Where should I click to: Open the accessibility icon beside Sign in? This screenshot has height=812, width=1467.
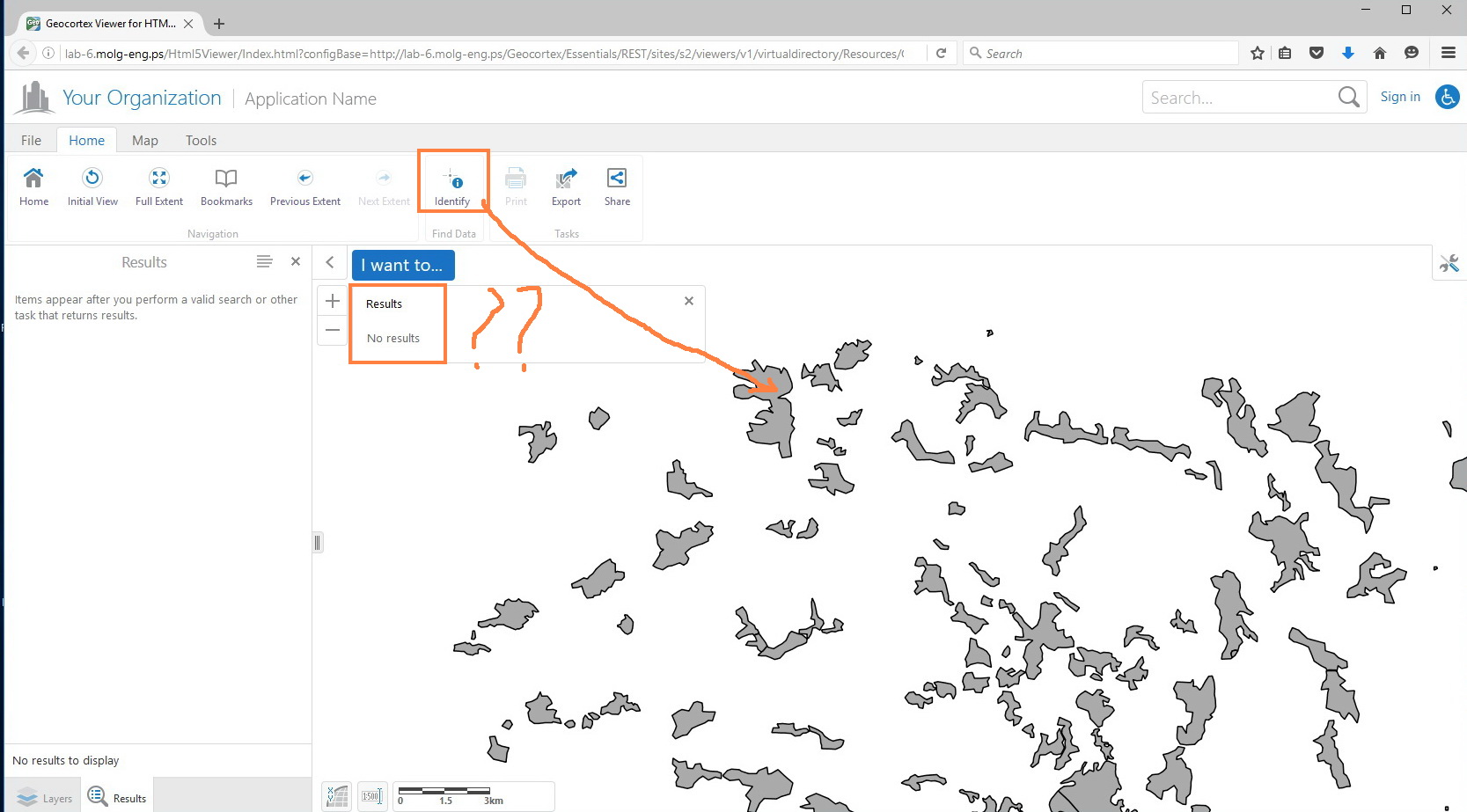[x=1448, y=97]
